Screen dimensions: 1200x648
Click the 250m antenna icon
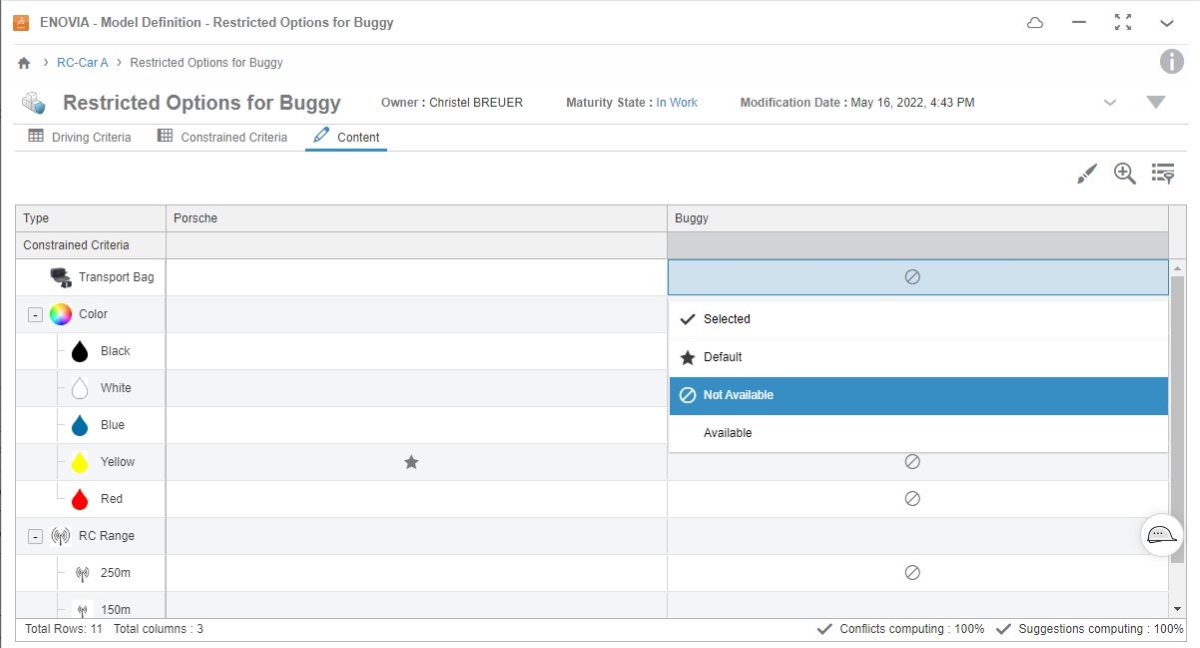[x=82, y=573]
